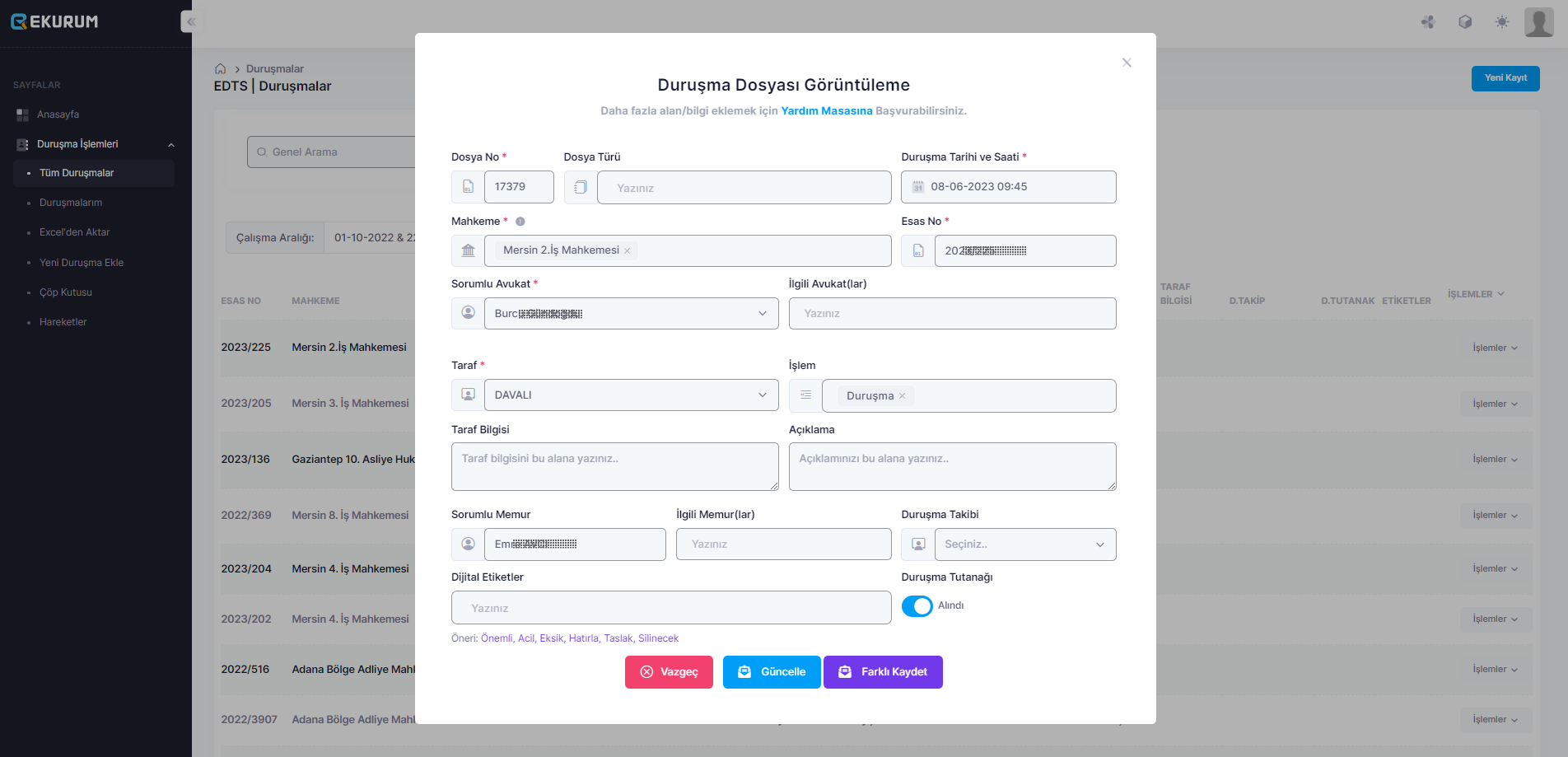Click the calendar icon in Duruşma Tarihi field
Screen dimensions: 1568x757
pos(917,187)
